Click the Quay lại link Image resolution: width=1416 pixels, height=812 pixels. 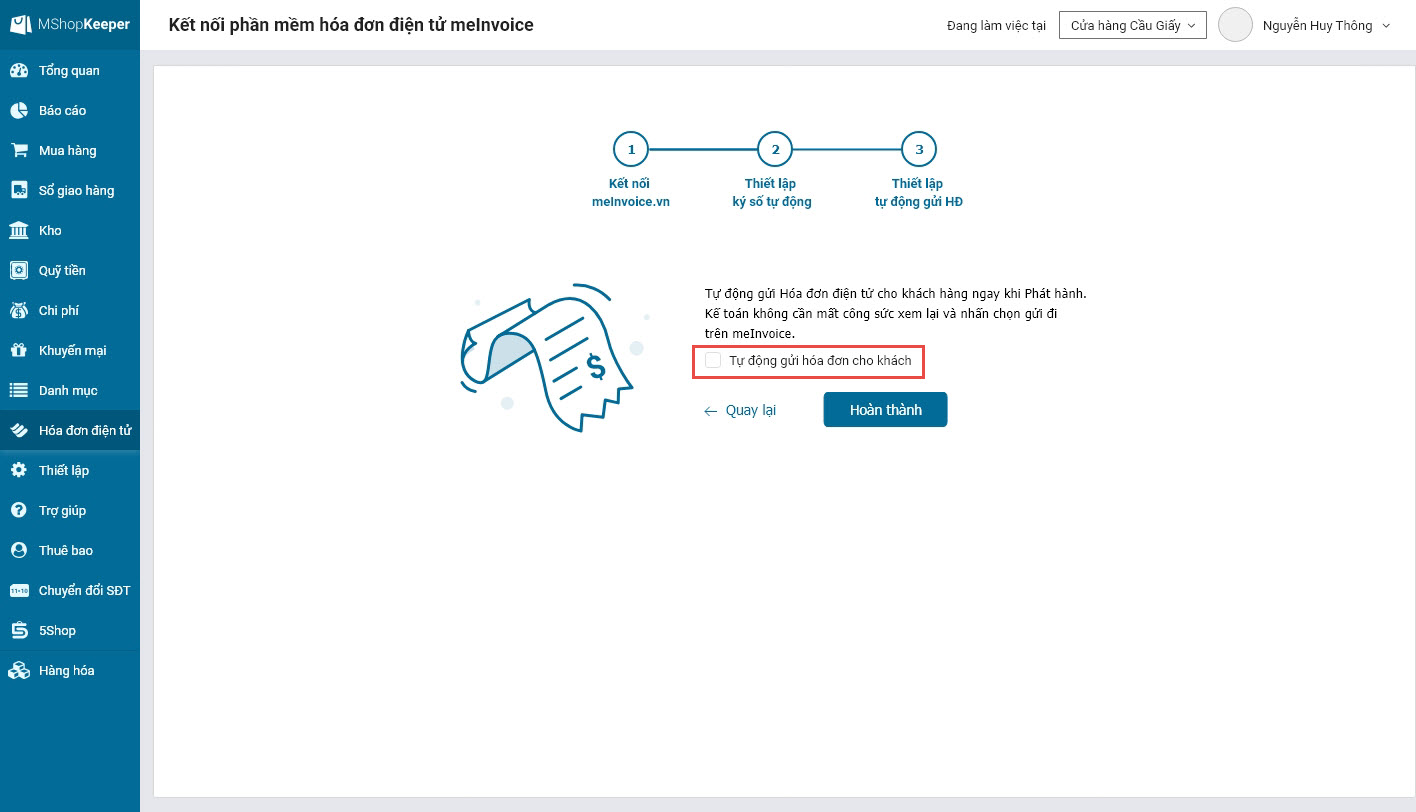(740, 411)
